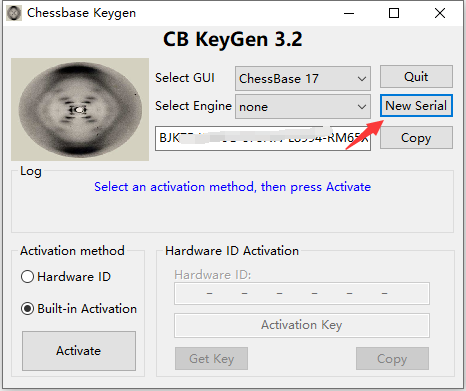Click the diffraction pattern image

pyautogui.click(x=80, y=109)
